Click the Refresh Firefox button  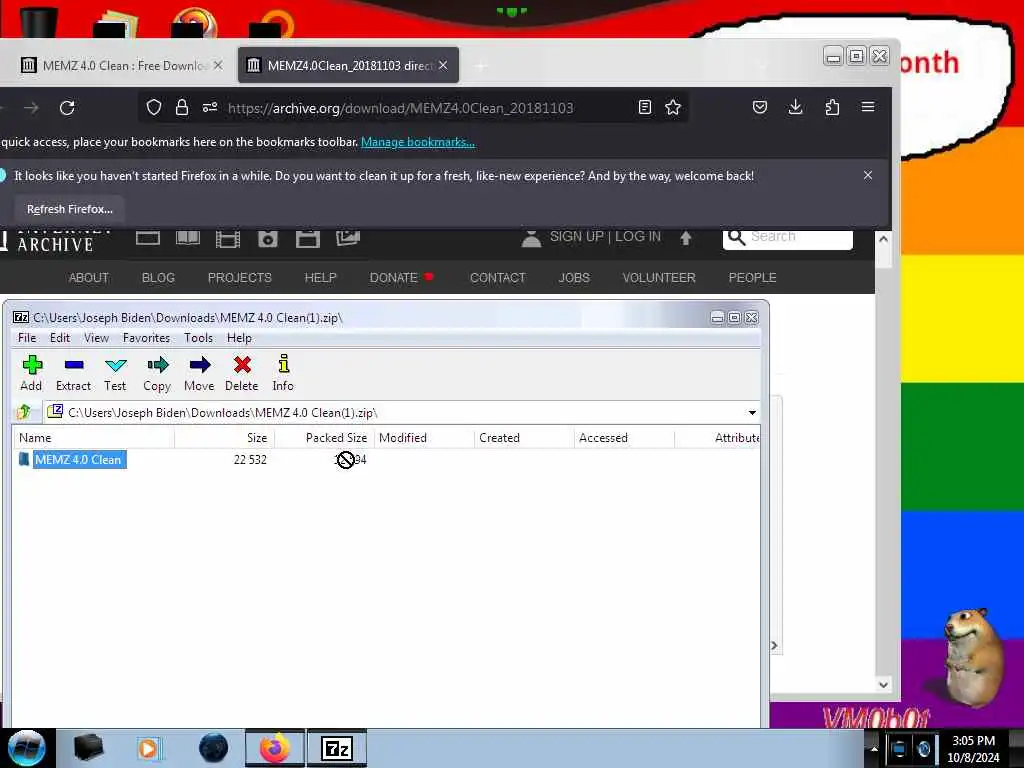click(x=69, y=209)
